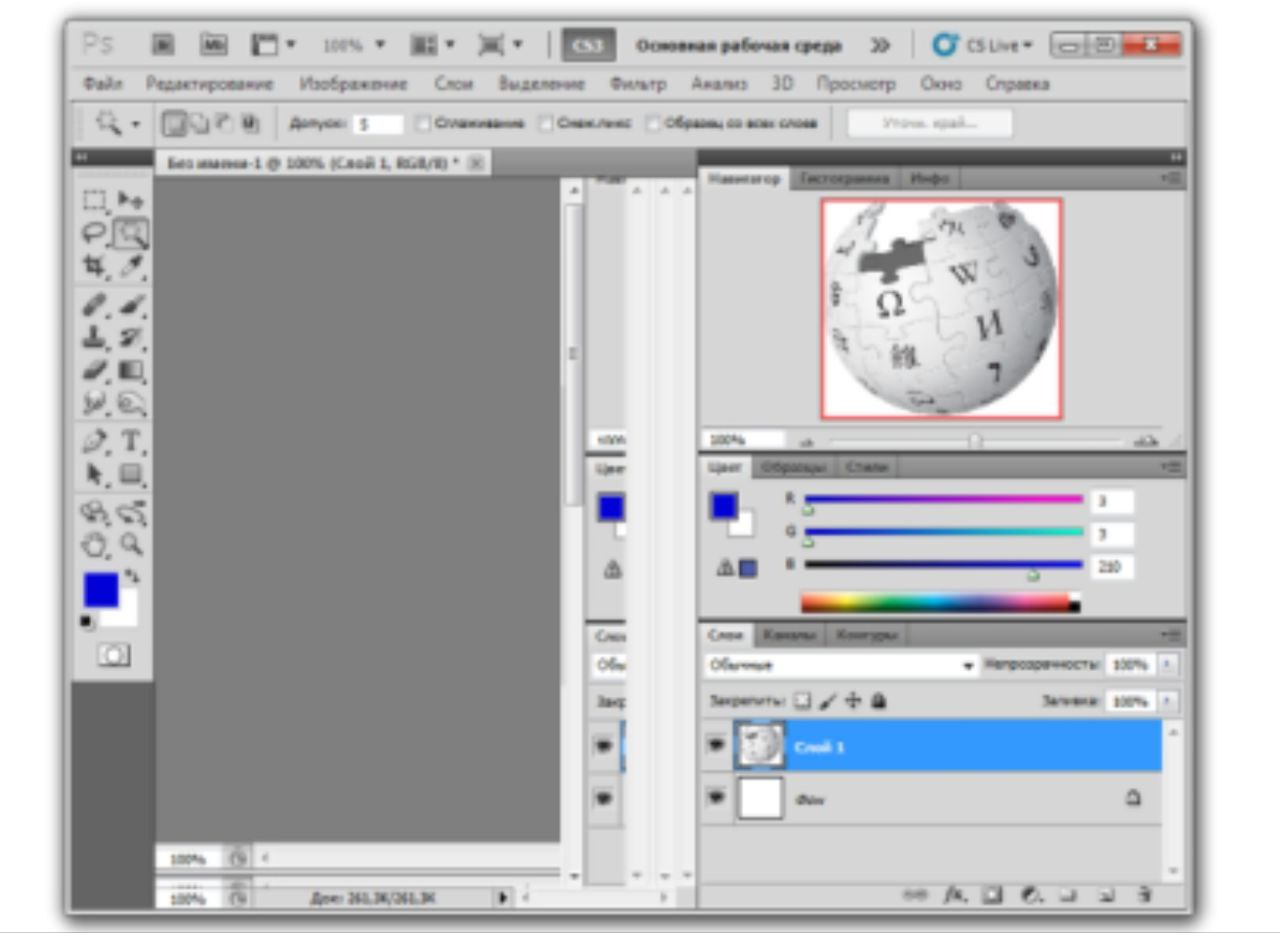Select the Crop tool
The width and height of the screenshot is (1280, 933).
click(96, 266)
